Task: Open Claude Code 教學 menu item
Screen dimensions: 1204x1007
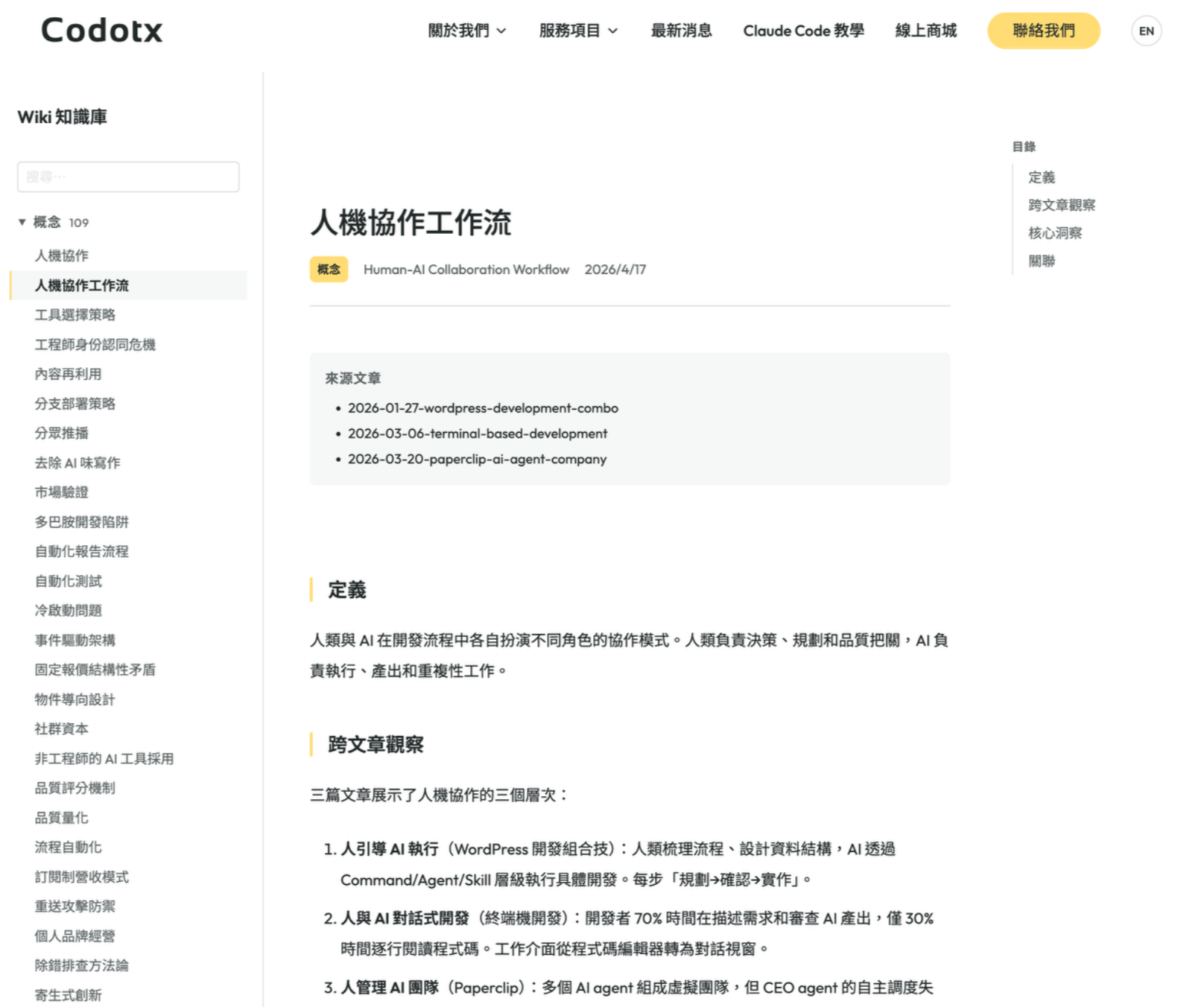Action: coord(803,31)
